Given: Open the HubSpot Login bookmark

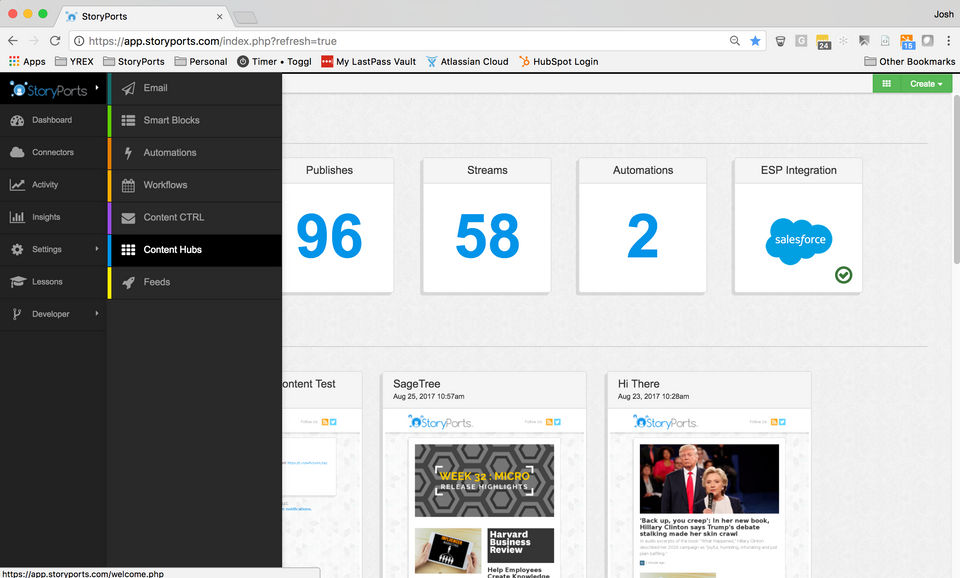Looking at the screenshot, I should click(558, 62).
